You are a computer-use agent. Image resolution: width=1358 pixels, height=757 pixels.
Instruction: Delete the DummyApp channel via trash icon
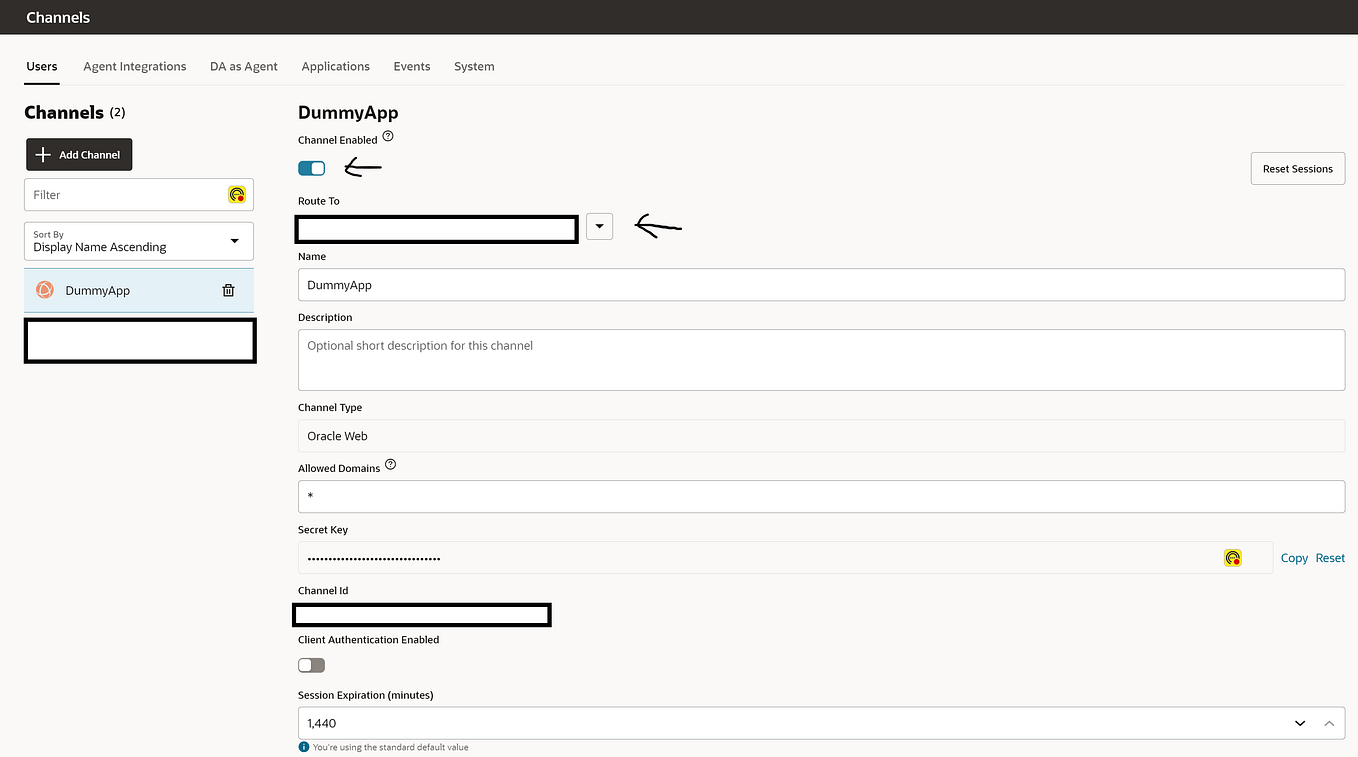tap(228, 289)
